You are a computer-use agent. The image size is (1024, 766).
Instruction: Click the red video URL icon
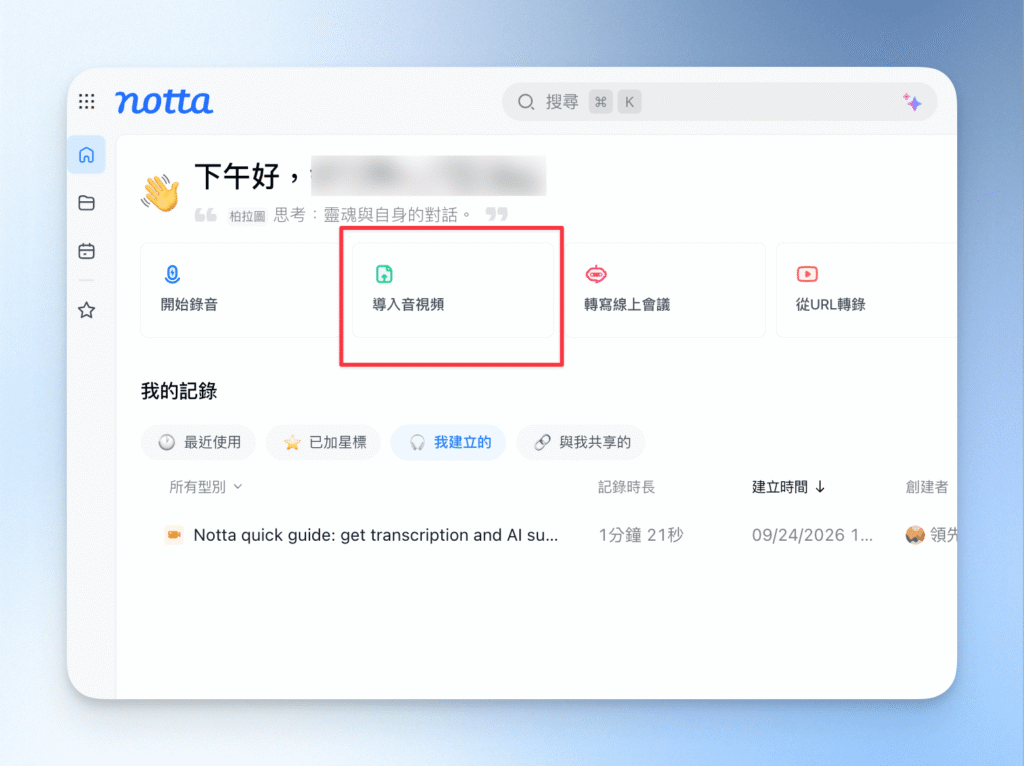coord(807,274)
